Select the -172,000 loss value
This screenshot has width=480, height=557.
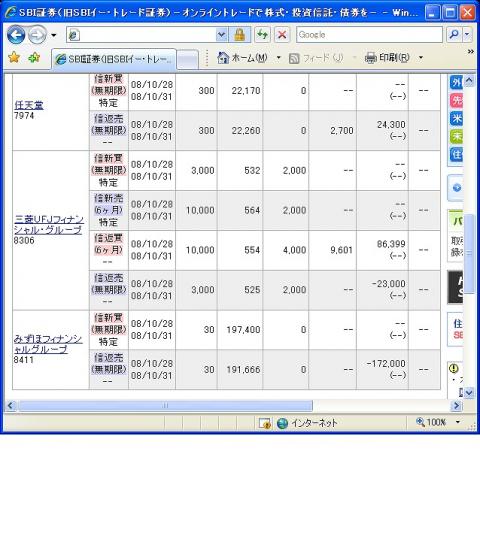tap(386, 364)
